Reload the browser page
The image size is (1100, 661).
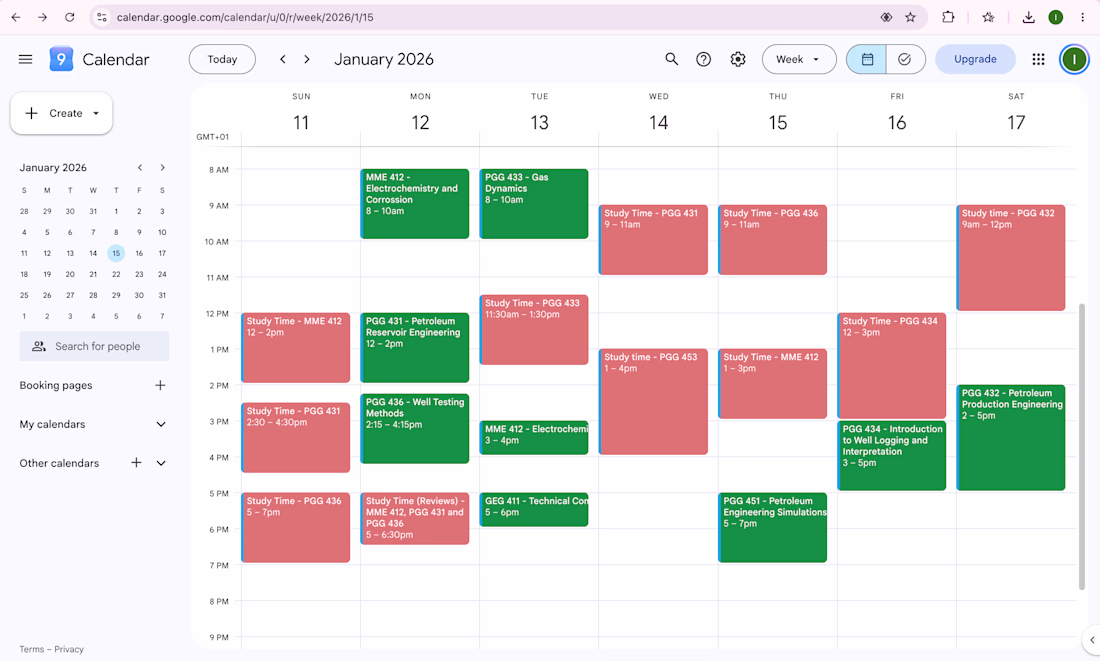tap(69, 18)
